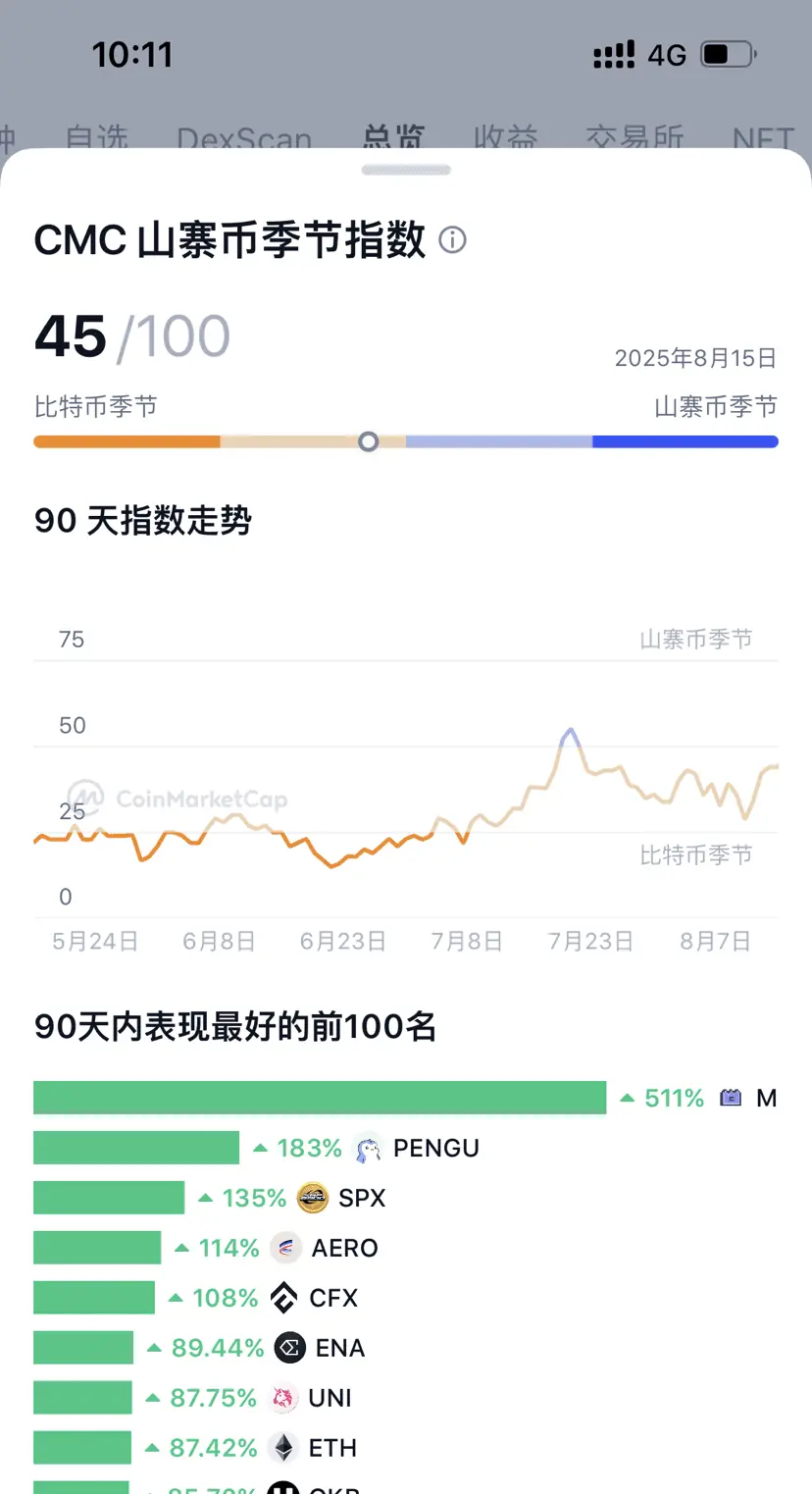Tap the ENA token icon

click(x=290, y=1348)
